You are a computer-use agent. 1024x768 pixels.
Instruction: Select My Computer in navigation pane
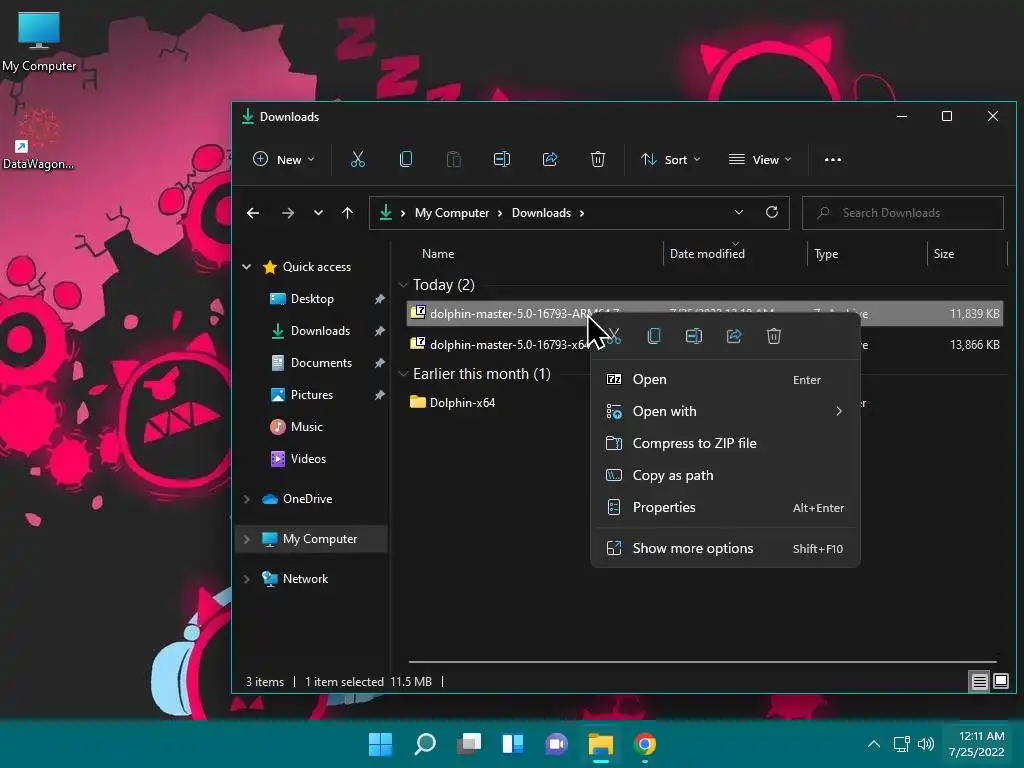(312, 539)
